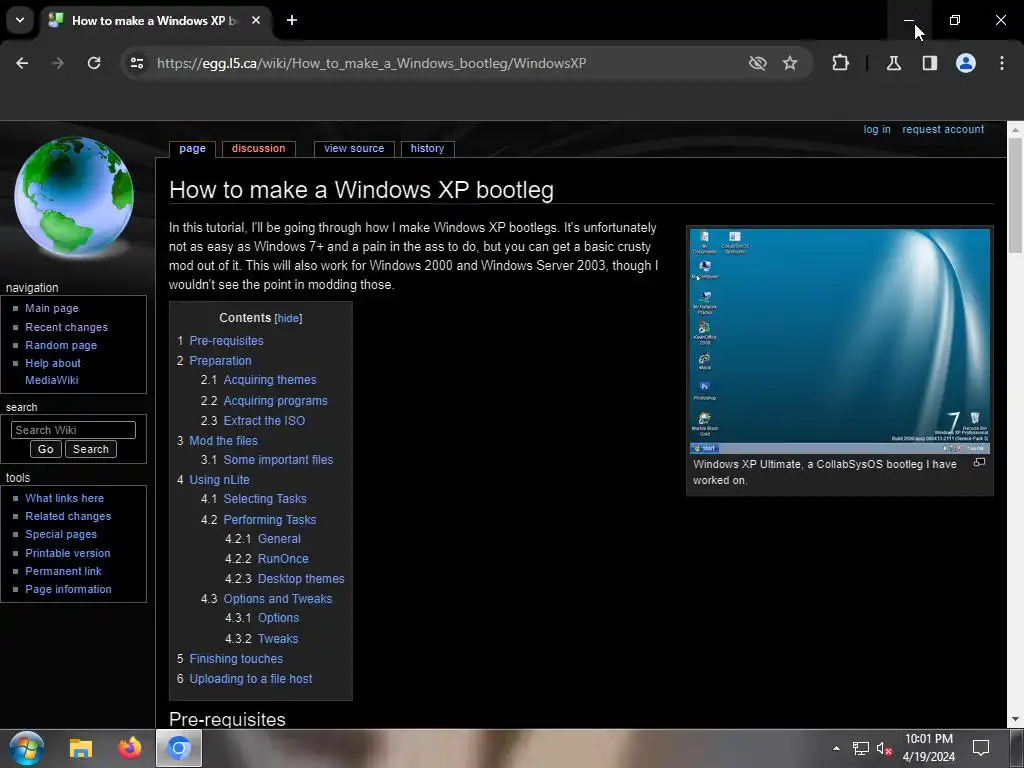
Task: Open Special pages link
Action: coord(61,534)
